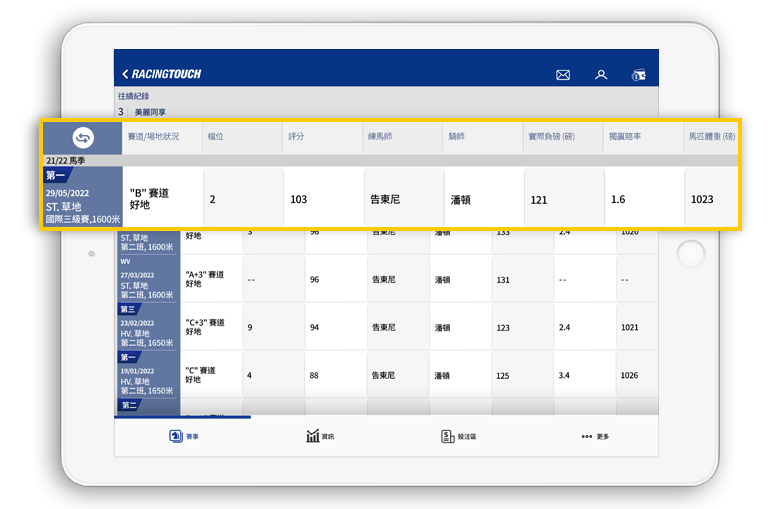Click the 評分 rating column header
The height and width of the screenshot is (509, 770).
[x=296, y=137]
